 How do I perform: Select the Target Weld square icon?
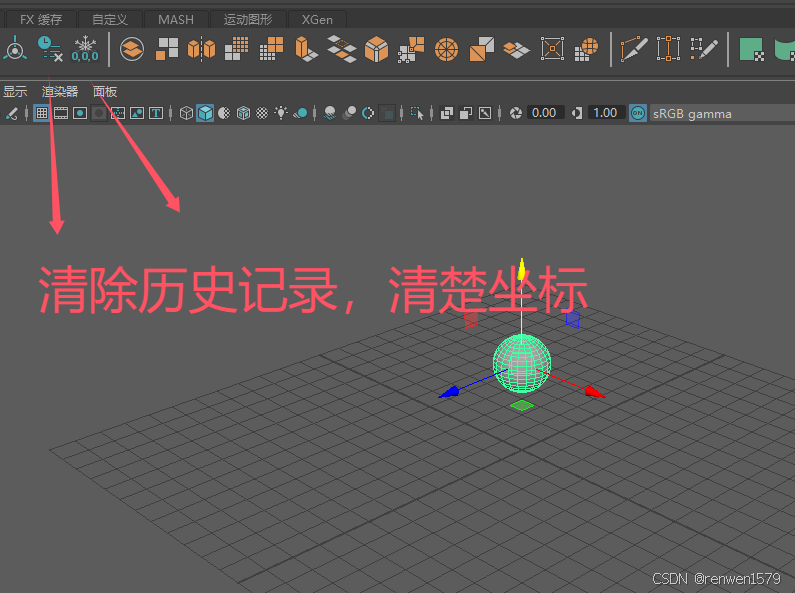(552, 49)
